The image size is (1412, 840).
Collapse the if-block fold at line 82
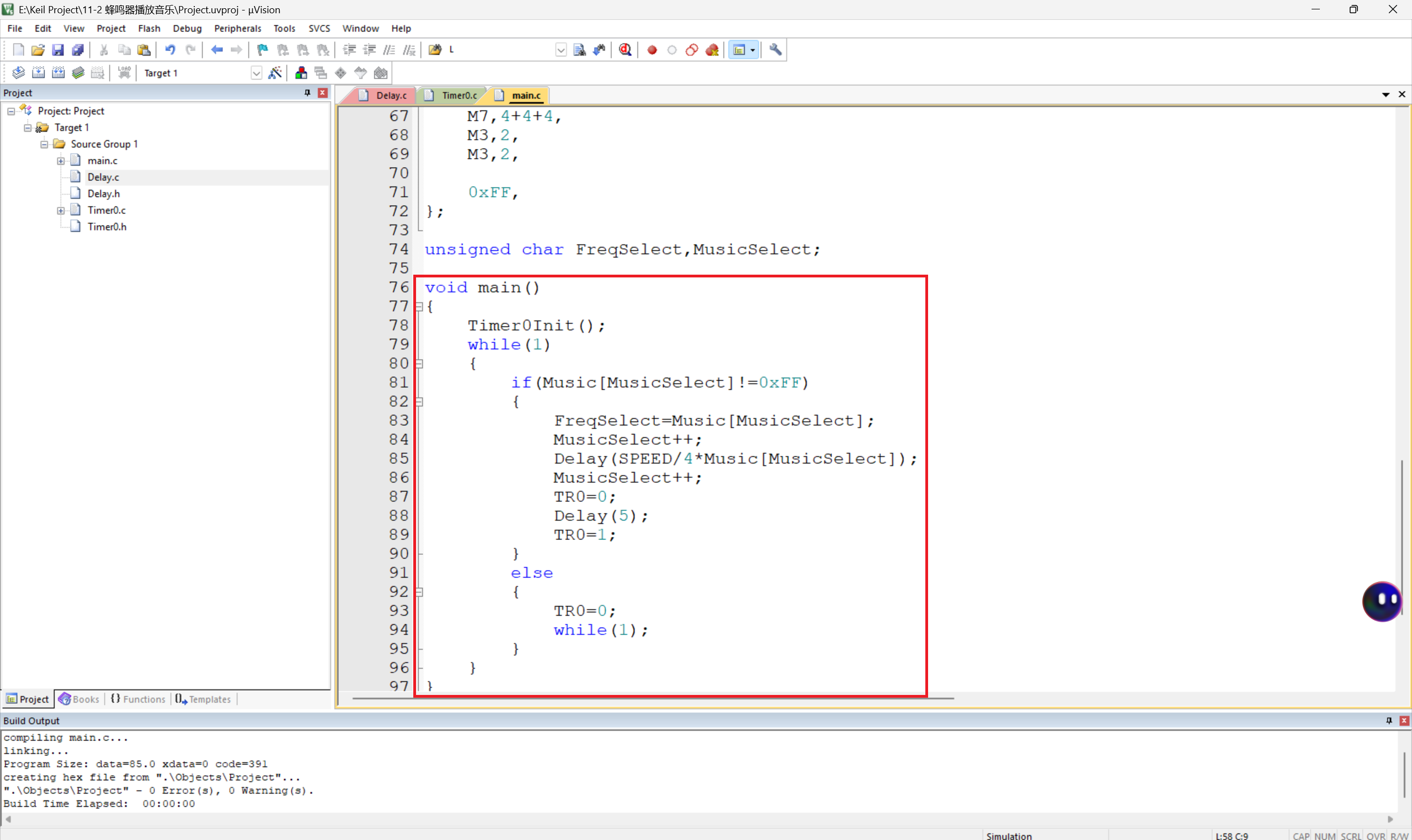coord(419,402)
